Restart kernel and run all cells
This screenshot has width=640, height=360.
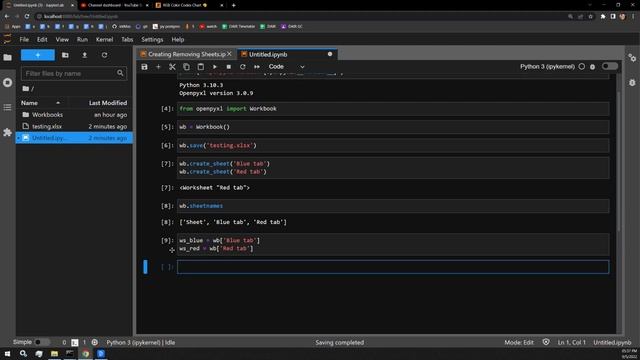(257, 67)
